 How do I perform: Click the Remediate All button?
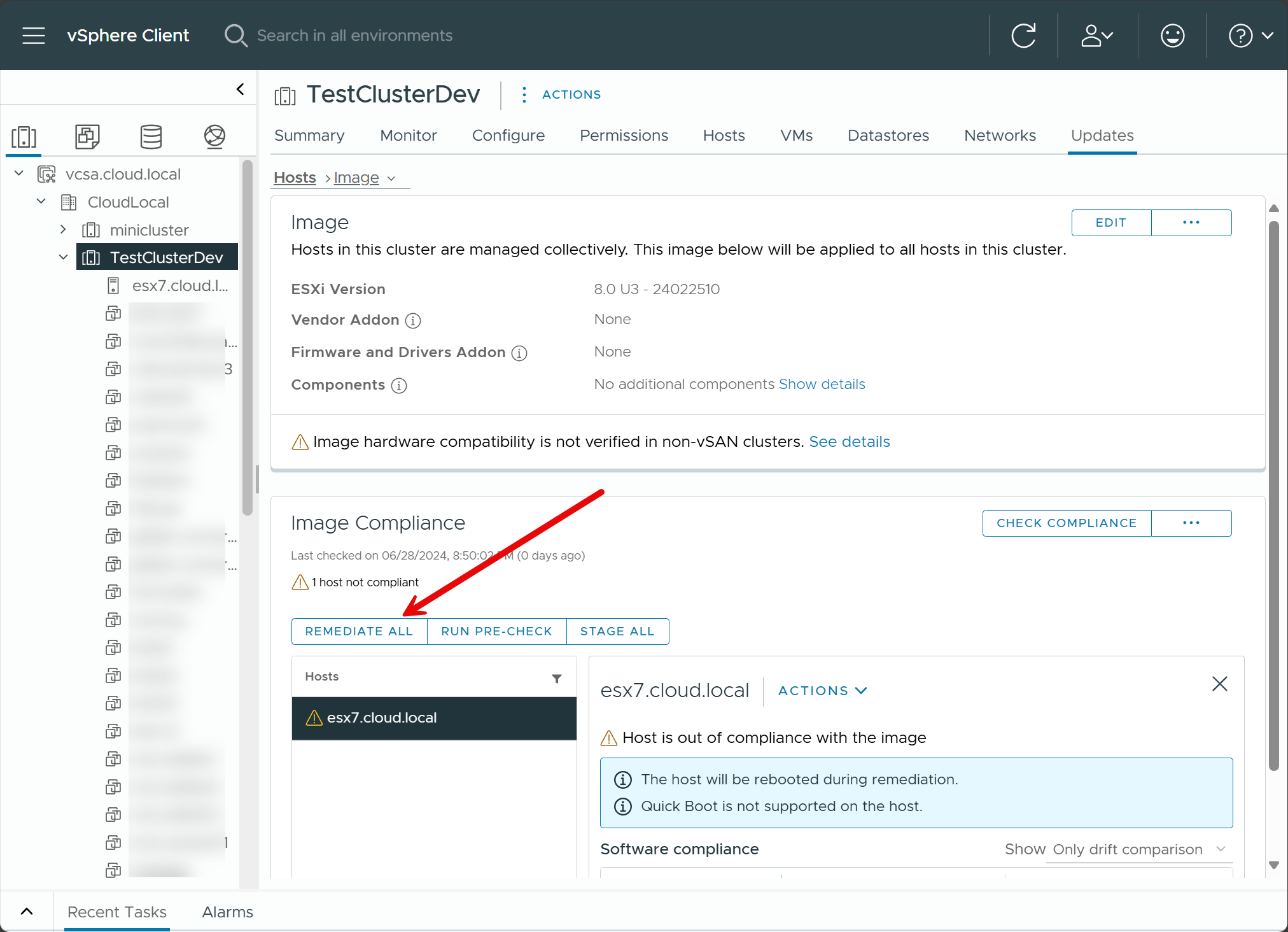coord(359,631)
